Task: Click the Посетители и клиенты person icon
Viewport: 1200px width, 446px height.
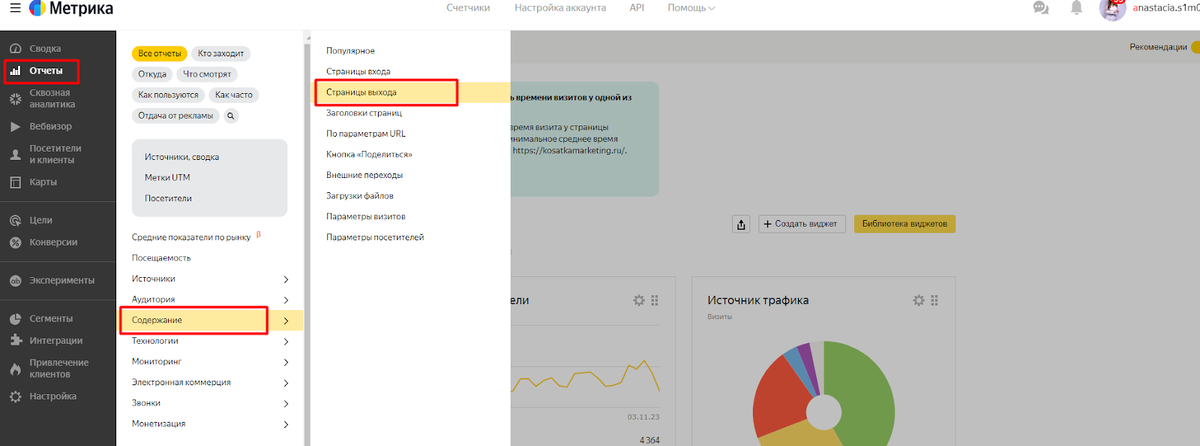Action: [15, 154]
